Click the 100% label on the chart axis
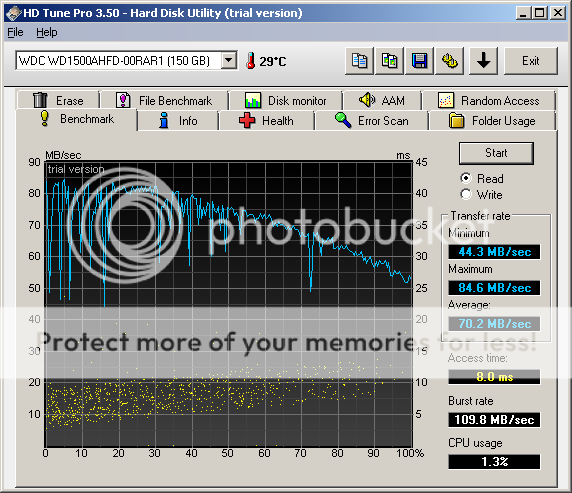 [410, 453]
